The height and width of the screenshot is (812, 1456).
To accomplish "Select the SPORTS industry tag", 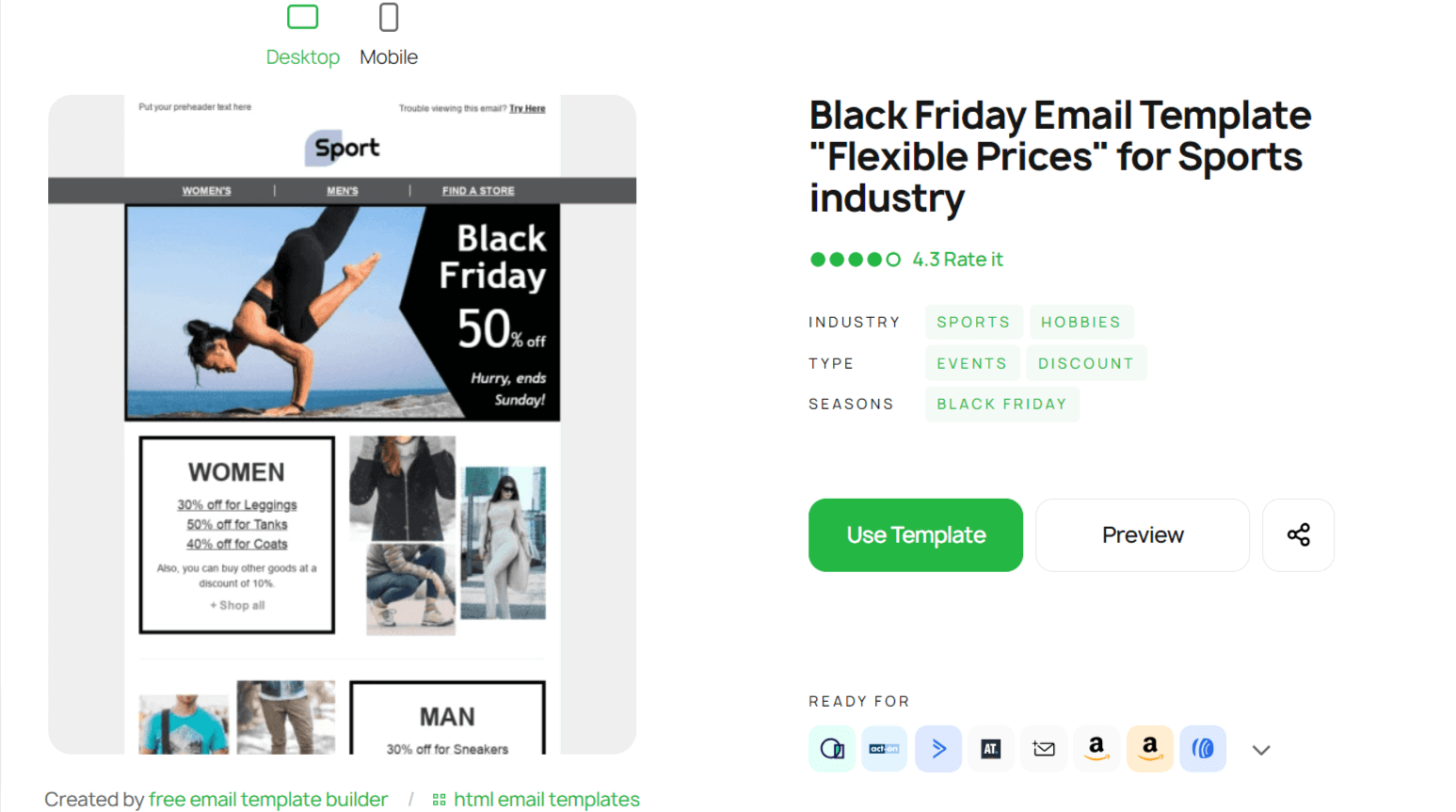I will click(x=972, y=322).
